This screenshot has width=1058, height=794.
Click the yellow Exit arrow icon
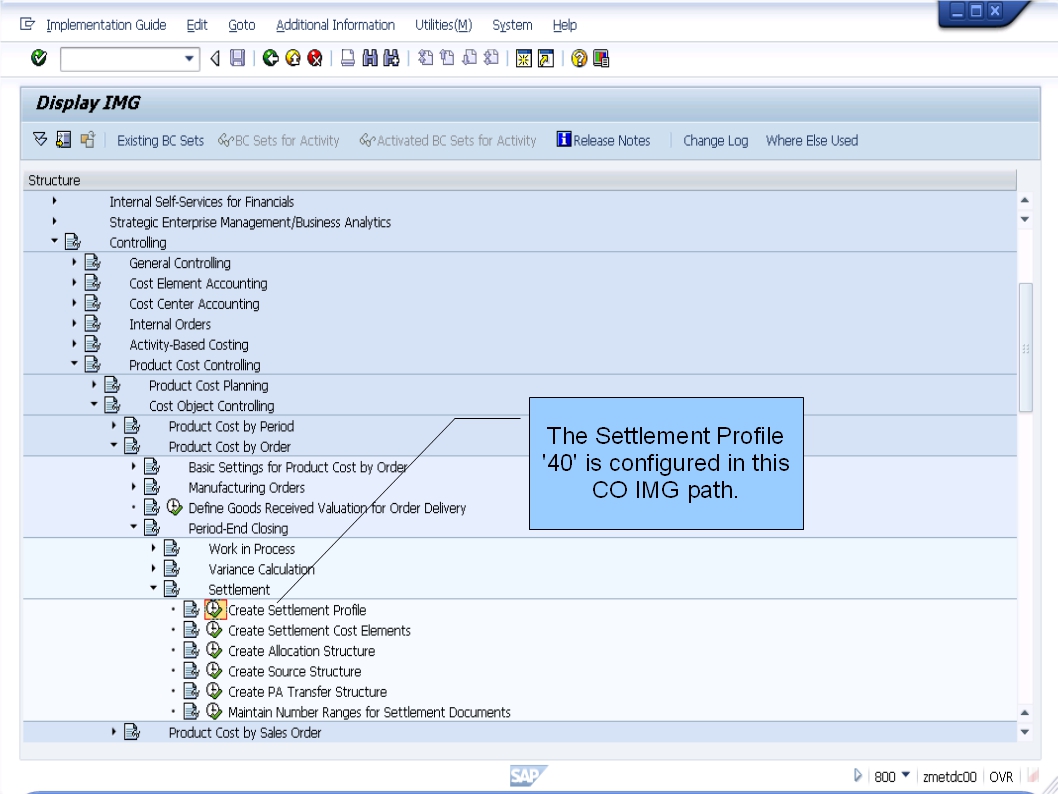click(293, 59)
